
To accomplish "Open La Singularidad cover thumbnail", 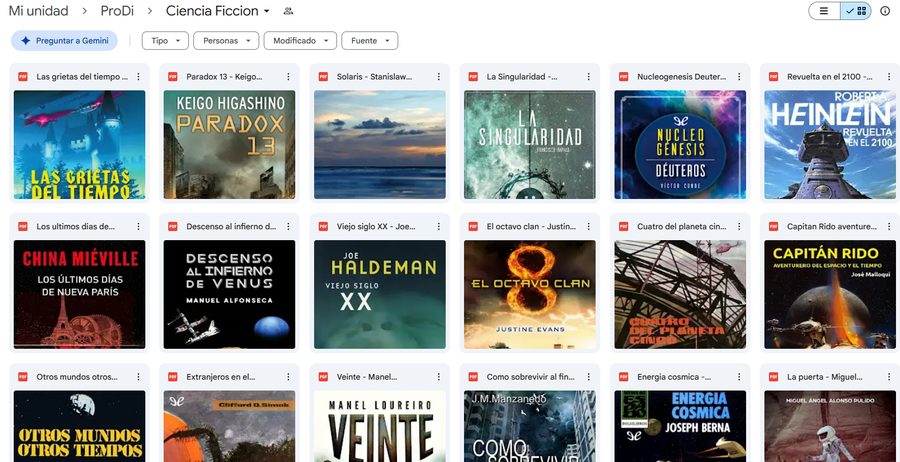I will 530,145.
